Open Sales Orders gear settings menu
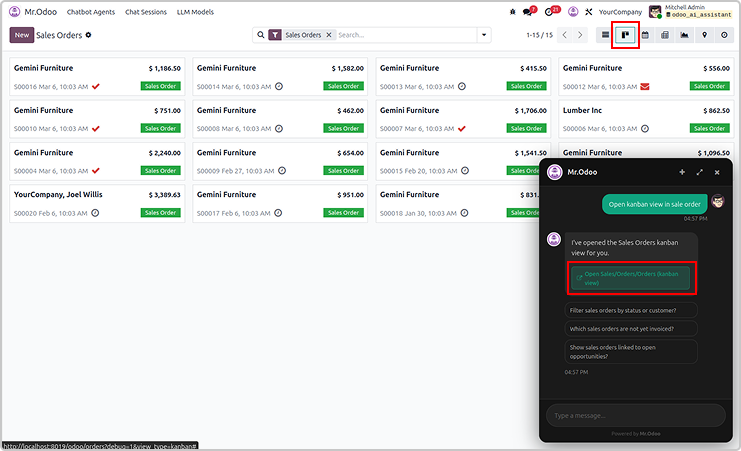The height and width of the screenshot is (451, 741). [x=88, y=35]
